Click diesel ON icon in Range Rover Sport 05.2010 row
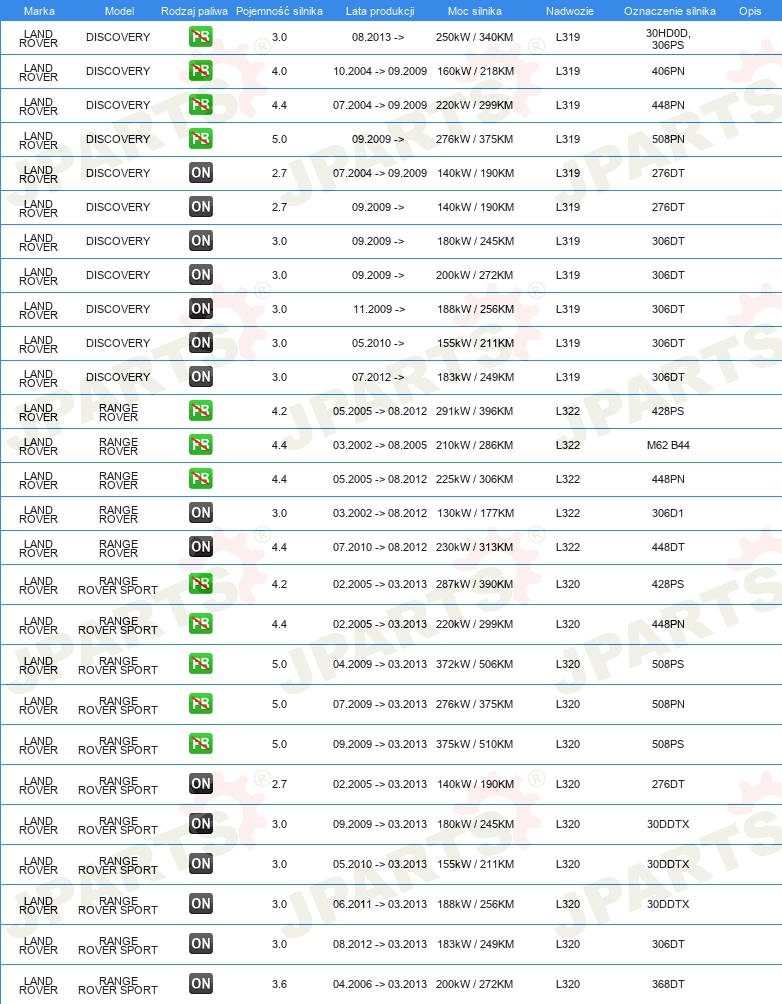The width and height of the screenshot is (782, 1004). (x=200, y=864)
